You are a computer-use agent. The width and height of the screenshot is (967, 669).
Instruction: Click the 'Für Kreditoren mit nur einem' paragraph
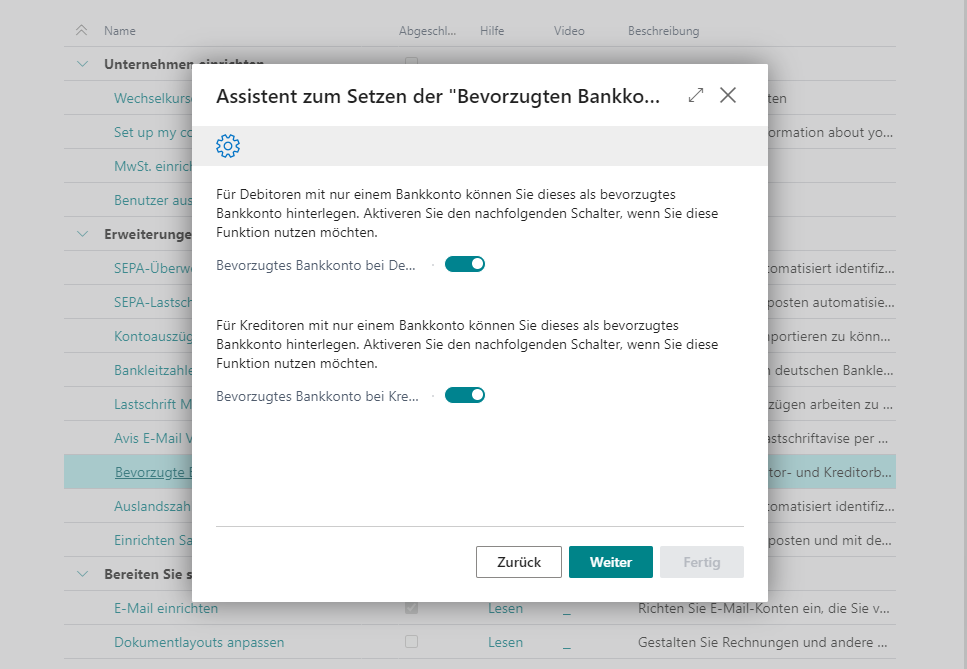[467, 344]
